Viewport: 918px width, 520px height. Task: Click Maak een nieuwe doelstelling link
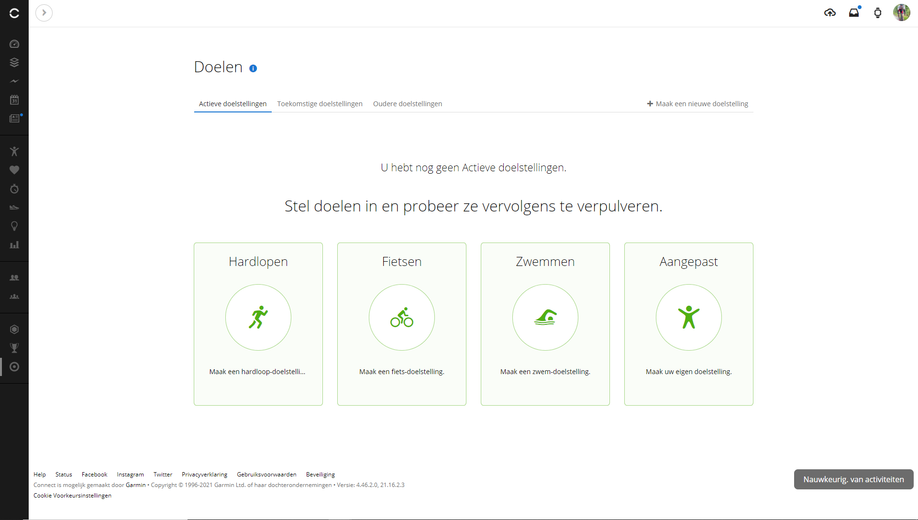[x=697, y=104]
